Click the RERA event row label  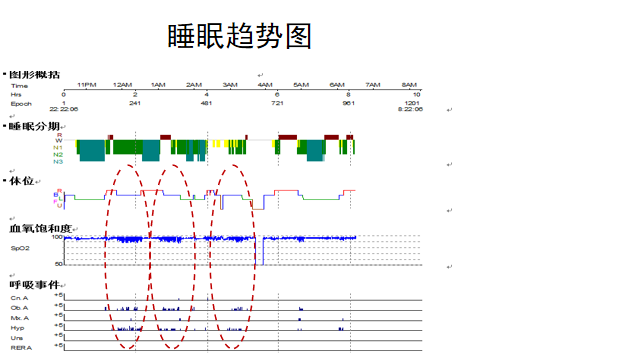click(21, 348)
